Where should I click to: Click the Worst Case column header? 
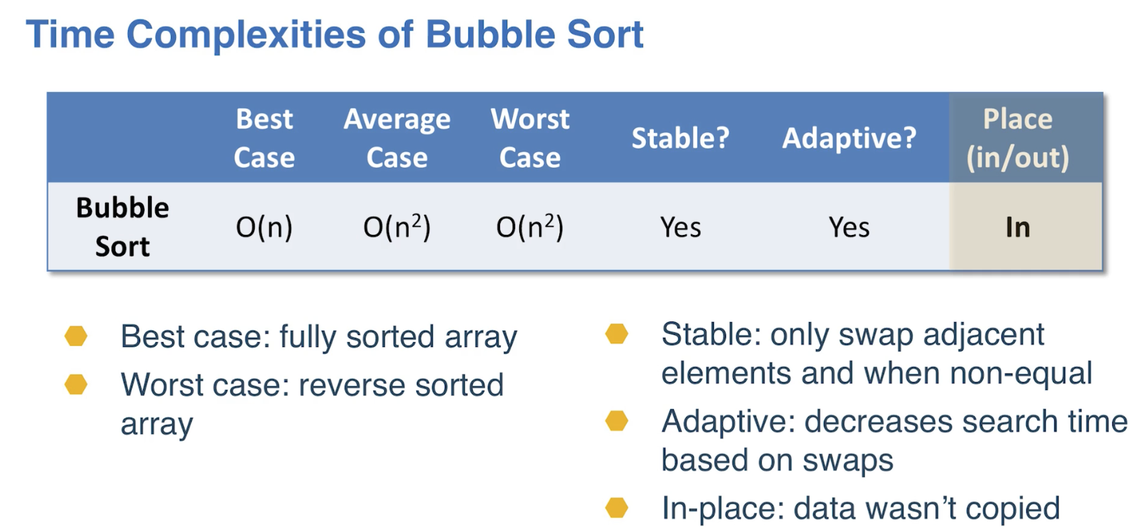530,138
